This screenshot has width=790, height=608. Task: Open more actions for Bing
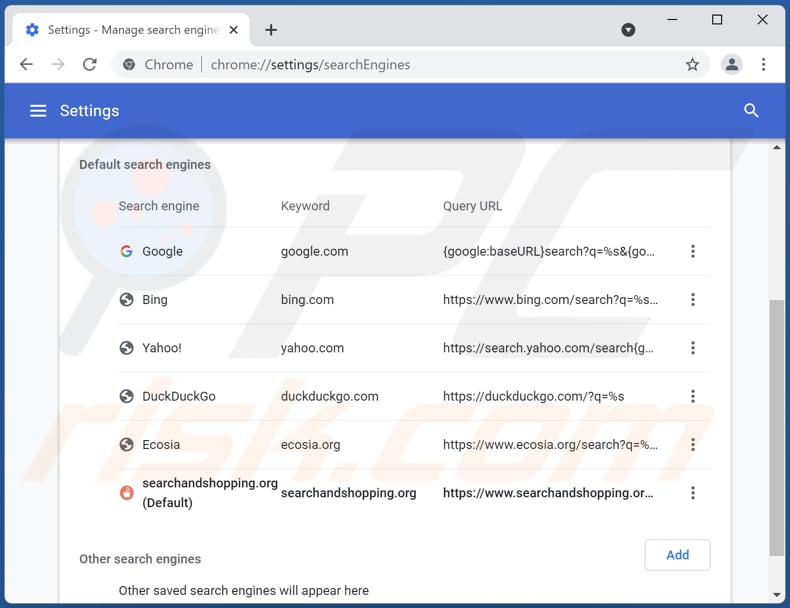[x=693, y=300]
